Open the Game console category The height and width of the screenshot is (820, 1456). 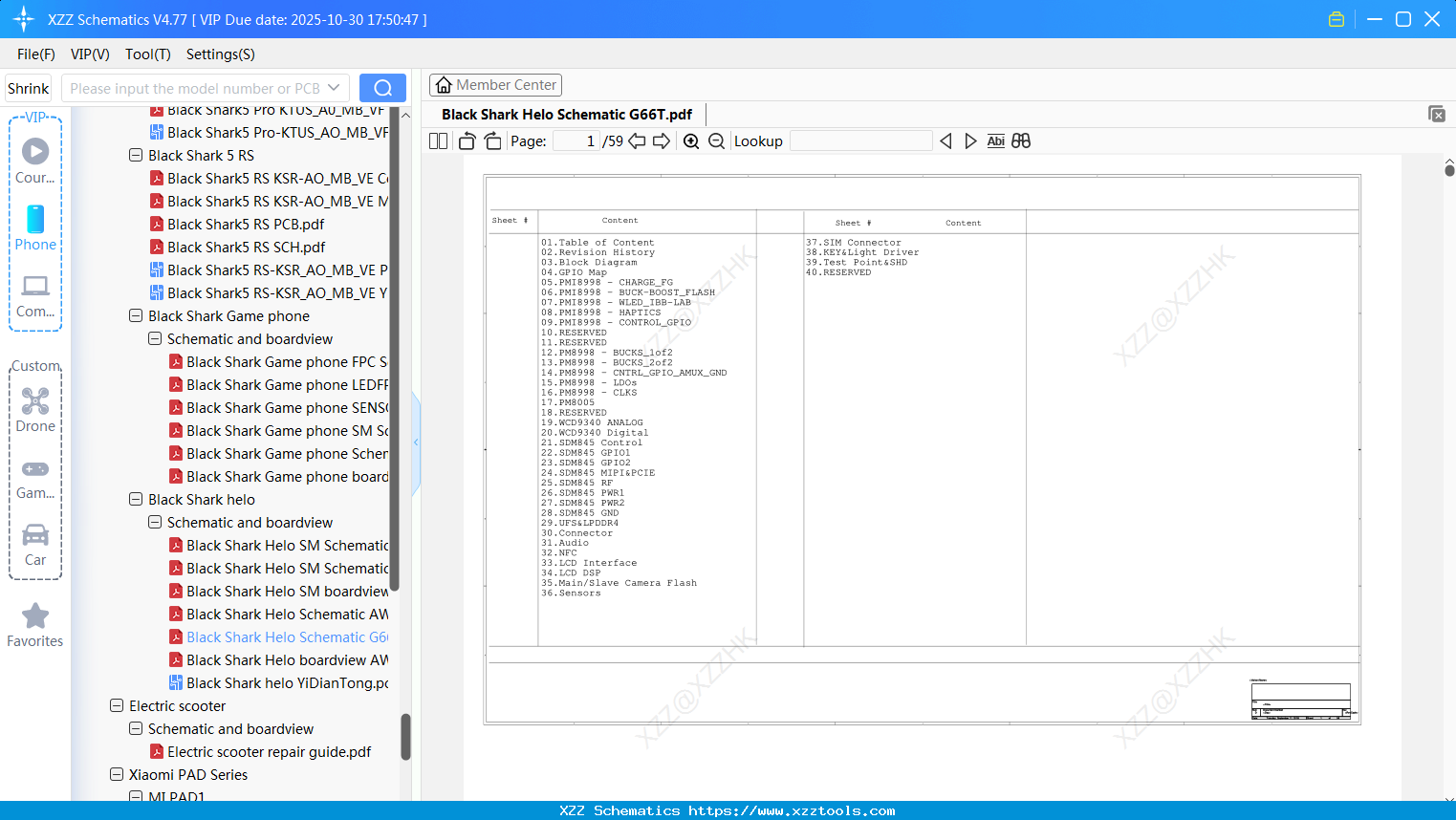click(x=35, y=478)
